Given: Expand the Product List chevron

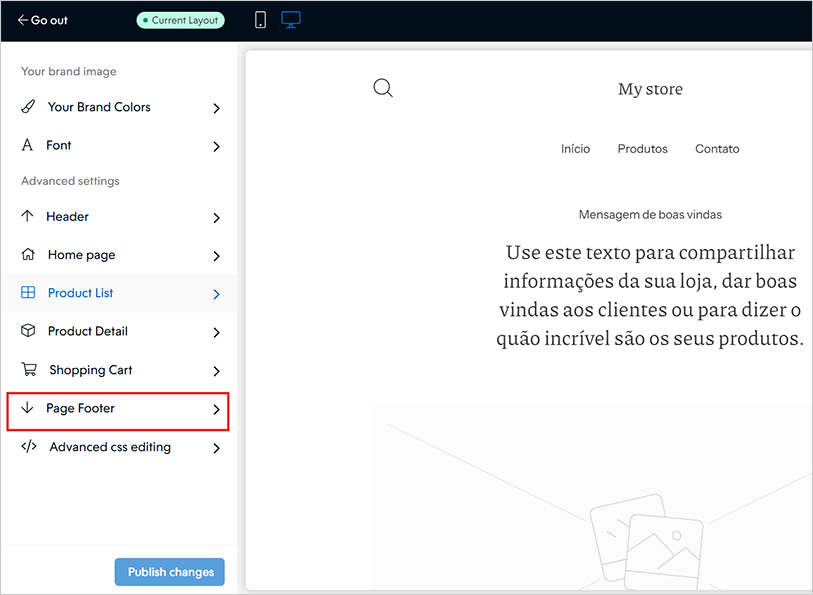Looking at the screenshot, I should (216, 294).
